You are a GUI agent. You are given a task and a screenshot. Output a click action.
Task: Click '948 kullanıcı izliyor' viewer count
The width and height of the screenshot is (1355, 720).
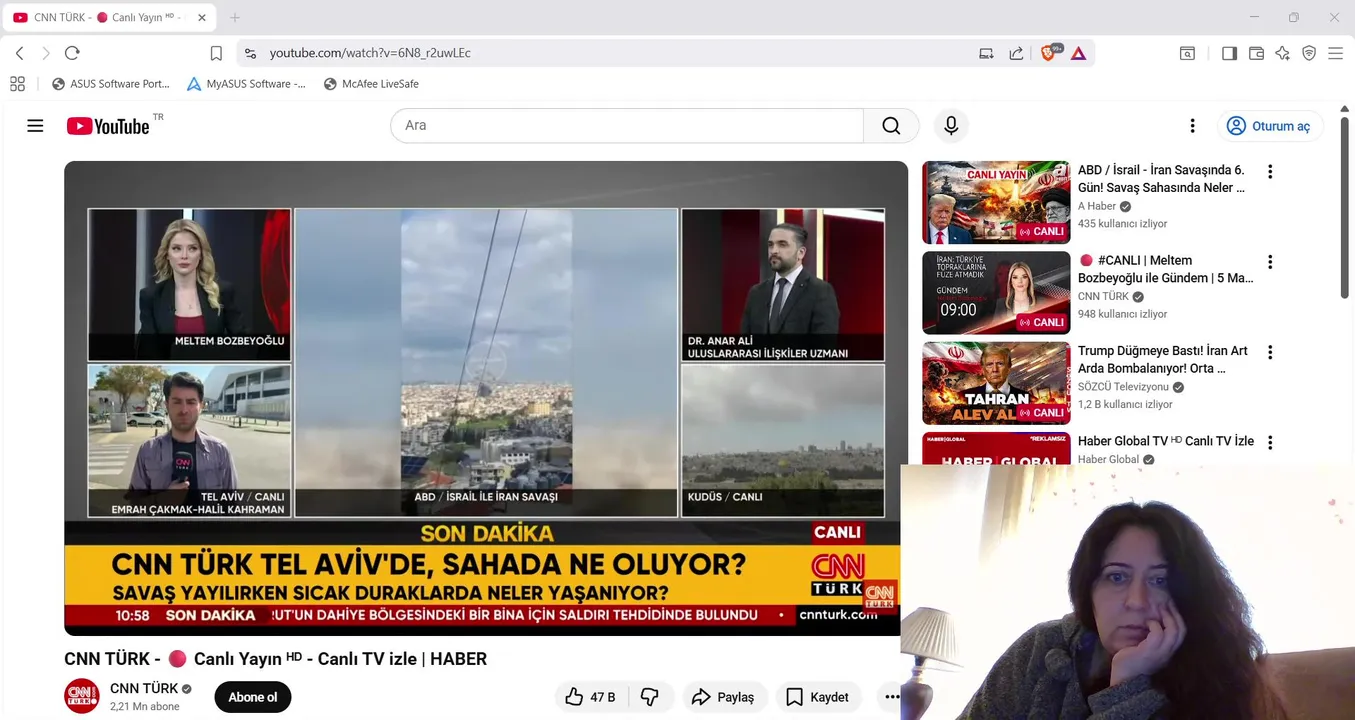pos(1123,314)
